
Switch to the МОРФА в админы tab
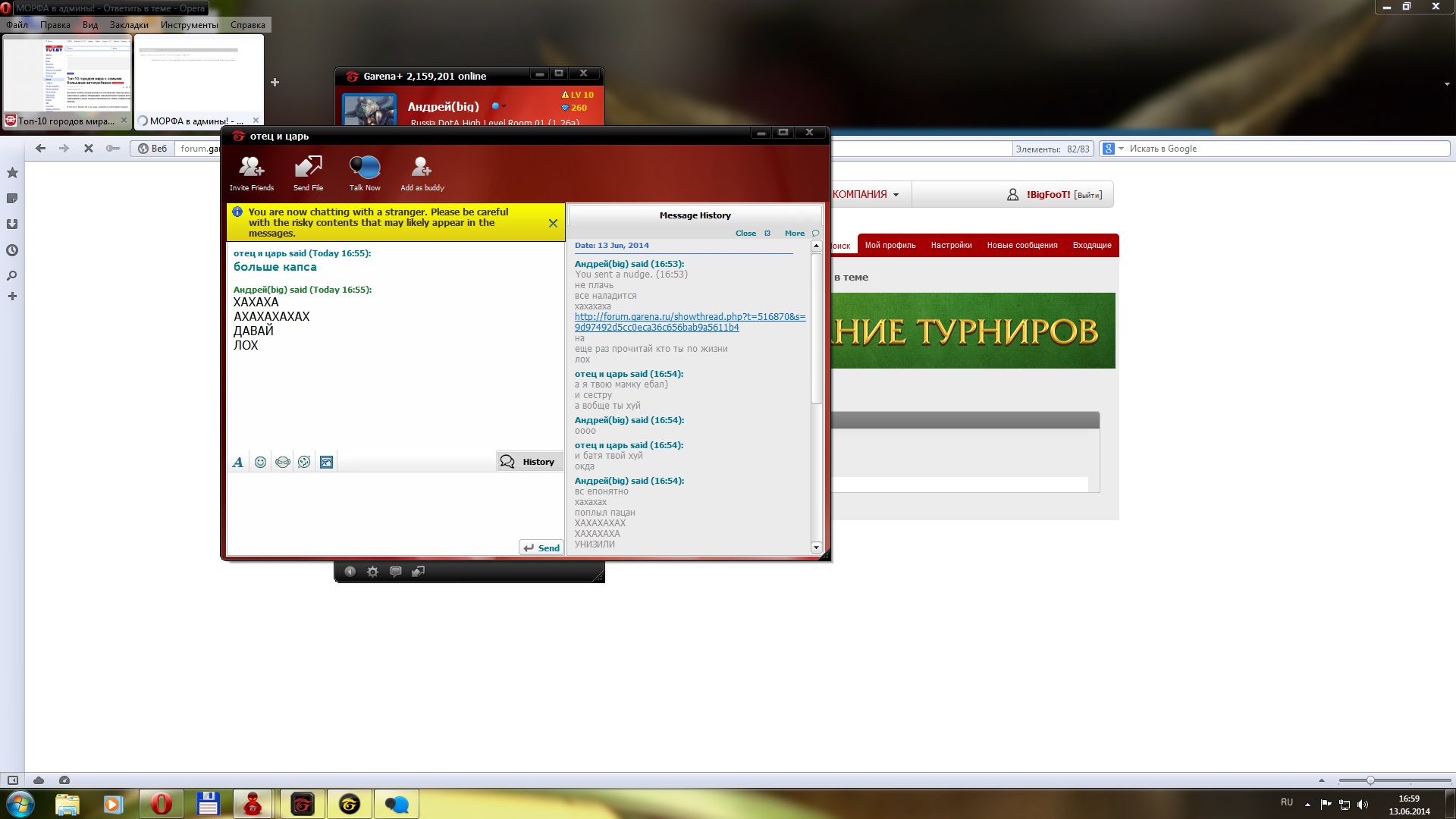(199, 82)
